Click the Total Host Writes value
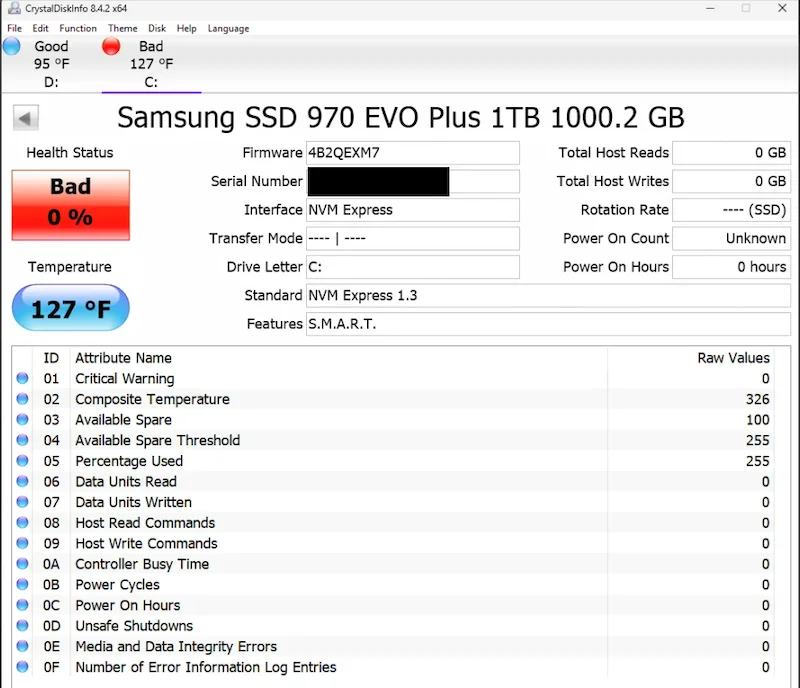Viewport: 800px width, 688px height. click(x=732, y=181)
